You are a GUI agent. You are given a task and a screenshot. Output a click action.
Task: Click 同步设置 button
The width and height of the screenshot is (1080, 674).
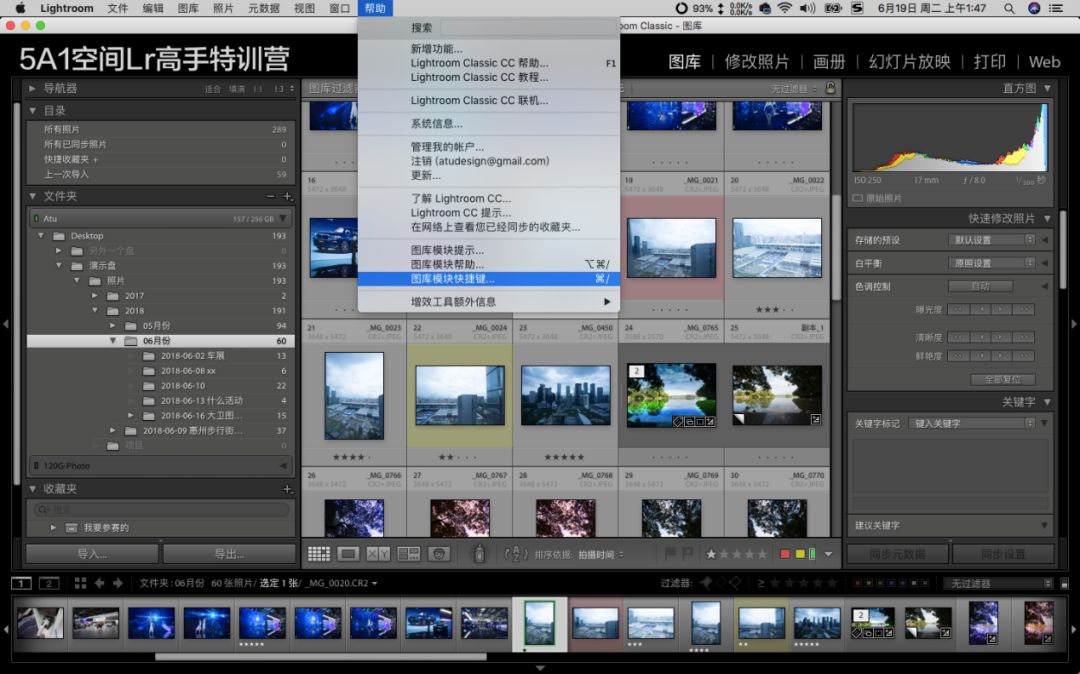click(1002, 554)
